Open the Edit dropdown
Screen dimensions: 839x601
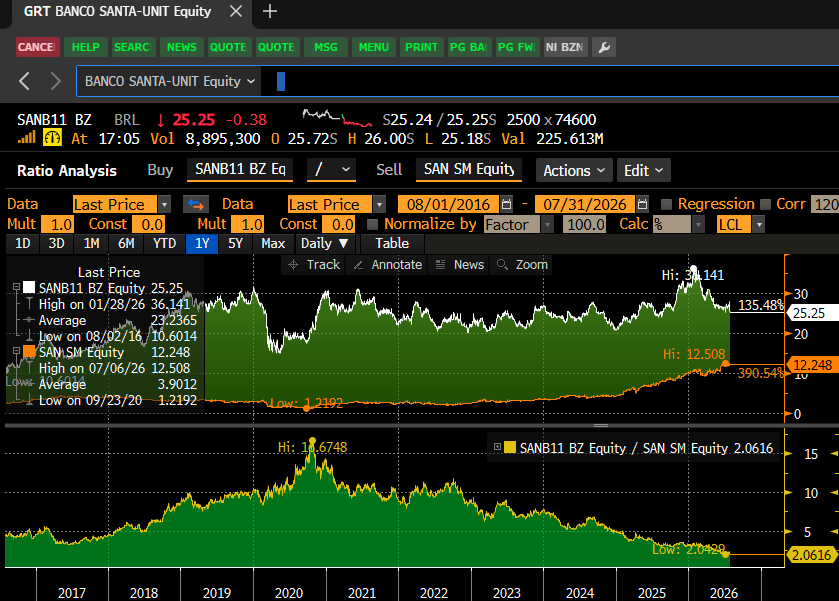point(644,171)
